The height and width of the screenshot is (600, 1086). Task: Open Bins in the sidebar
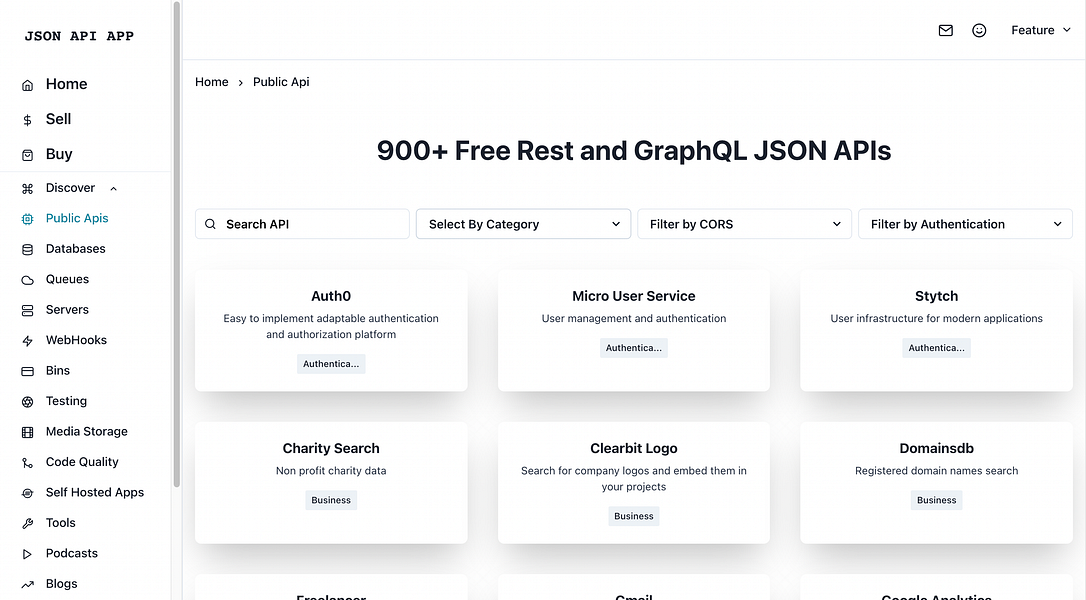(57, 371)
